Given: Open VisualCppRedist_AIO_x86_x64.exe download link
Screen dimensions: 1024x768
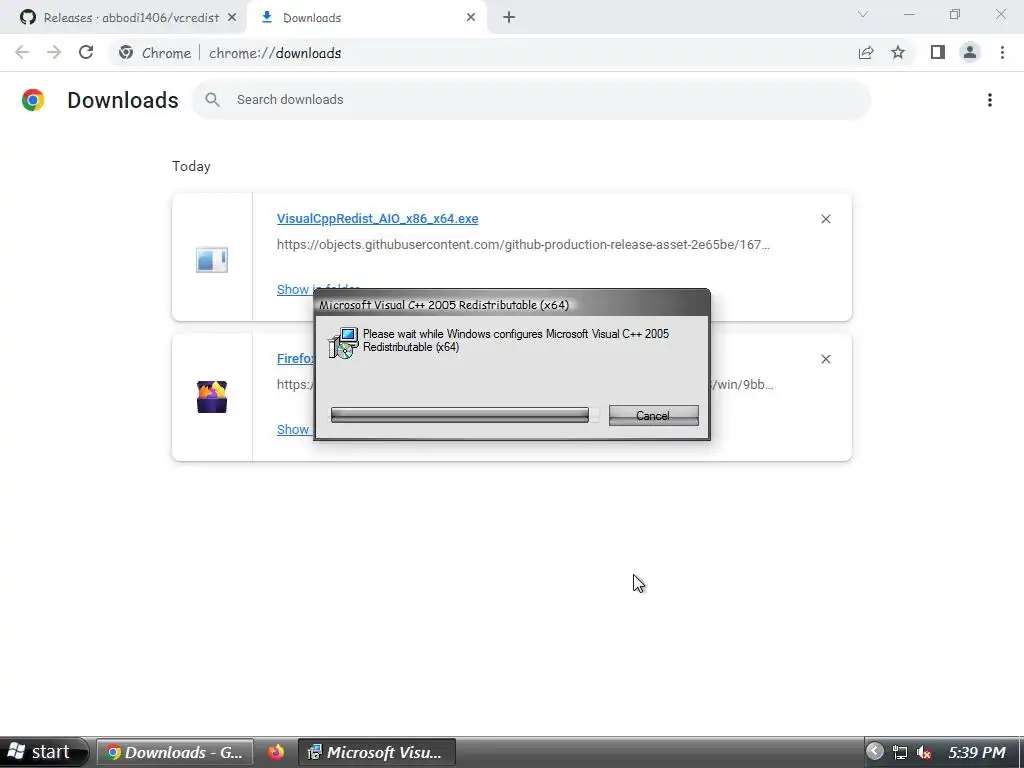Looking at the screenshot, I should point(377,219).
